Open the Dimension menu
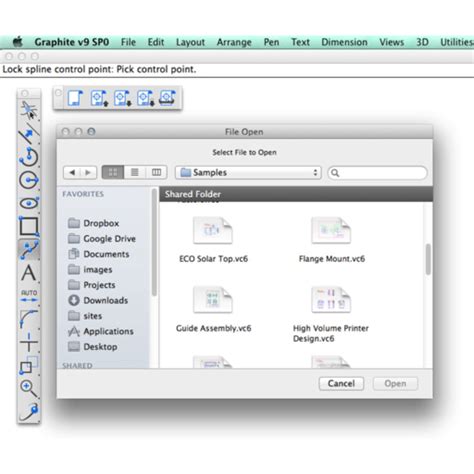Screen dimensions: 474x474 click(x=344, y=42)
